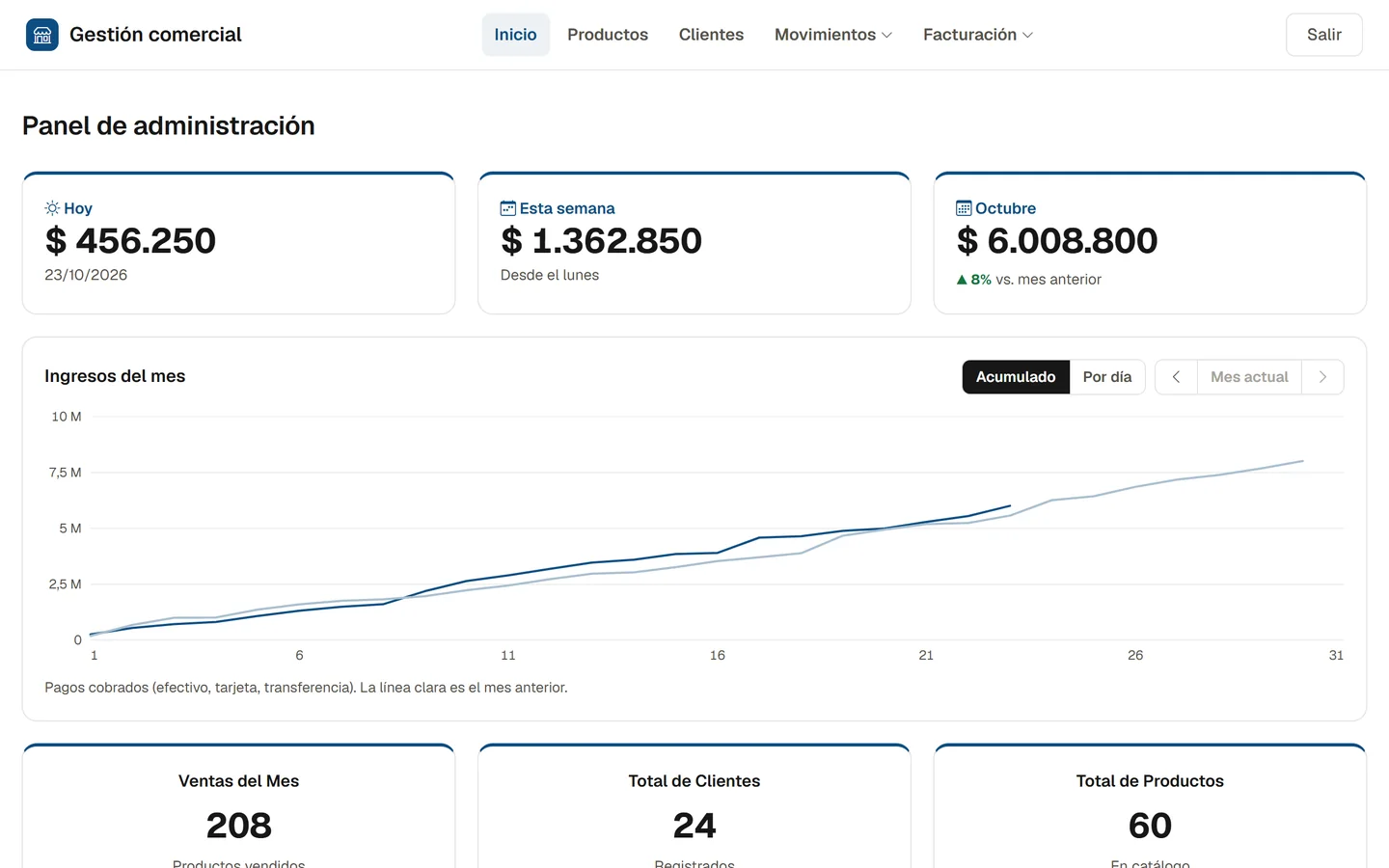
Task: Click the calendar icon beside Esta semana
Action: pyautogui.click(x=507, y=208)
